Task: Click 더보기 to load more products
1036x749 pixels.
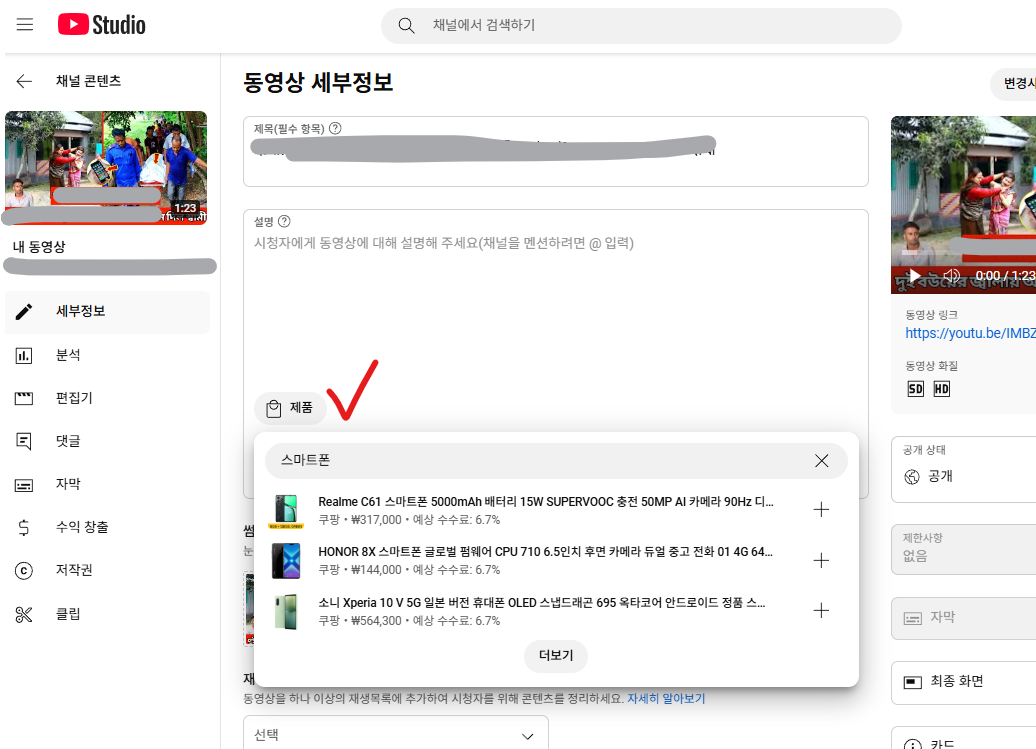Action: 556,656
